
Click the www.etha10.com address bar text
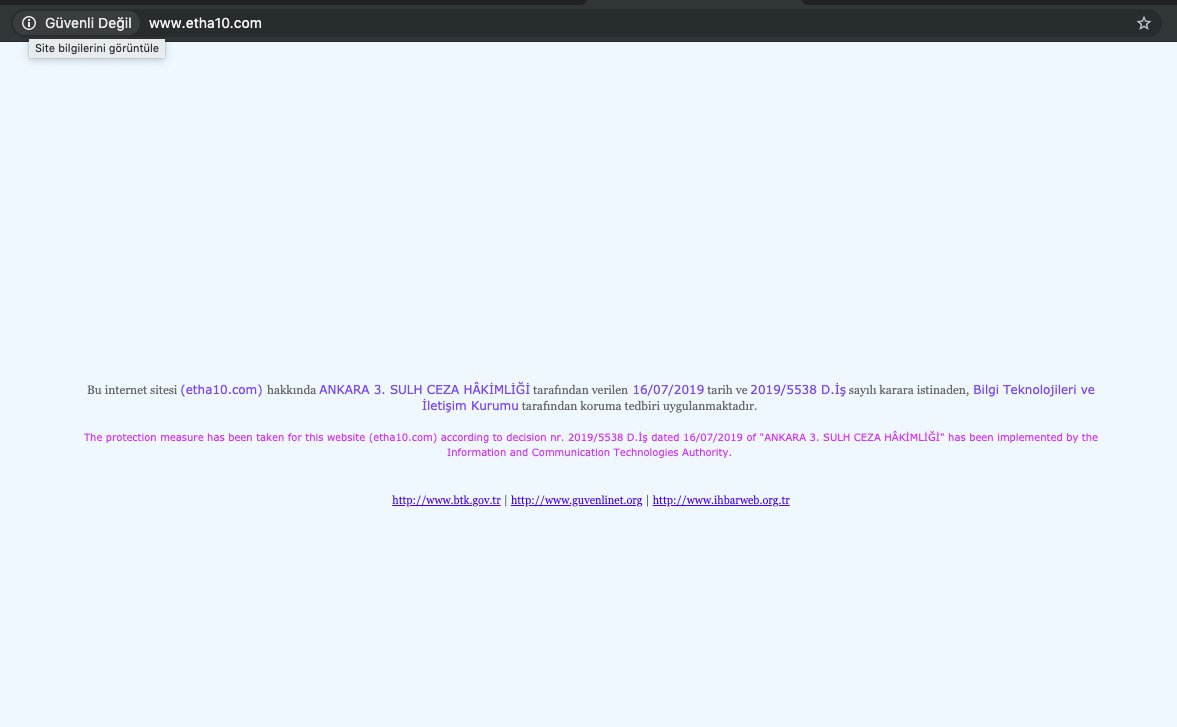[205, 23]
